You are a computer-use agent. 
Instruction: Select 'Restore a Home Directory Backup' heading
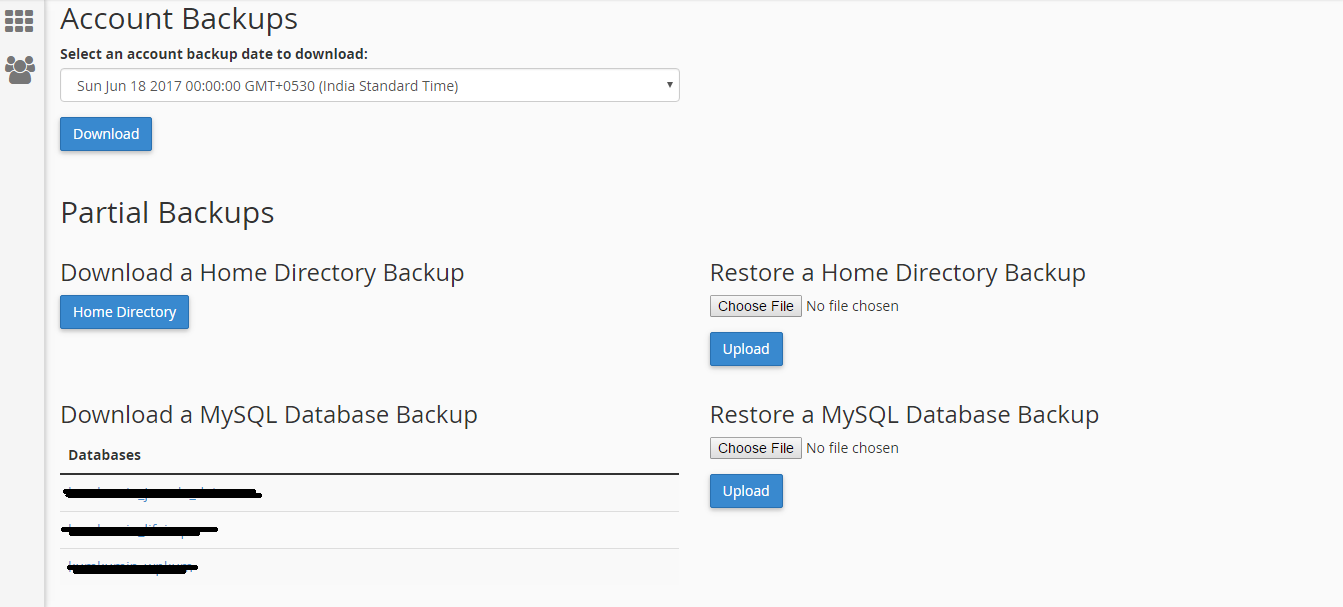[x=898, y=272]
